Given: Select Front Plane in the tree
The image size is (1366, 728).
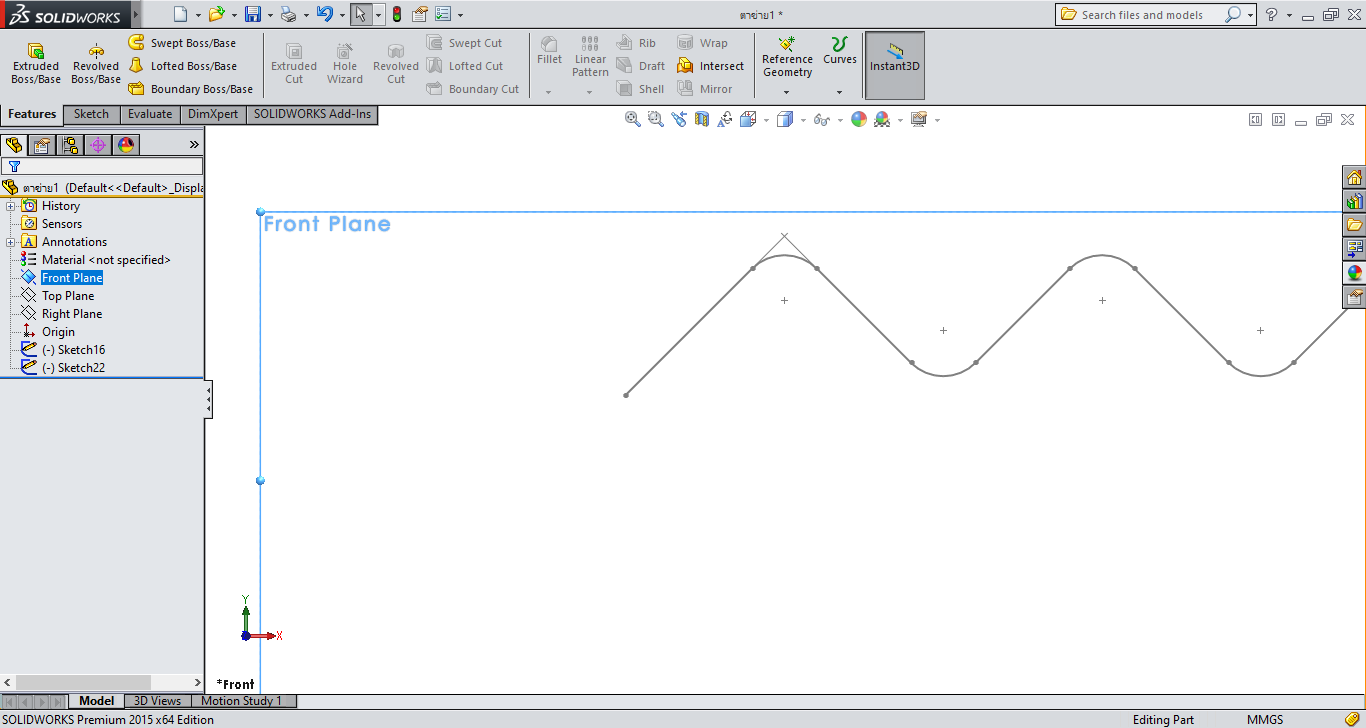Looking at the screenshot, I should point(72,278).
